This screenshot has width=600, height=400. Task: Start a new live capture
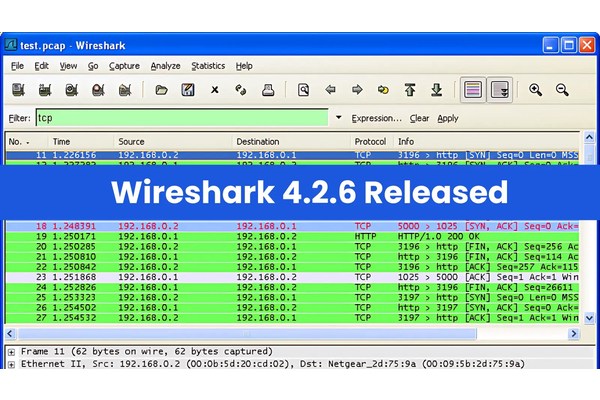pos(72,90)
